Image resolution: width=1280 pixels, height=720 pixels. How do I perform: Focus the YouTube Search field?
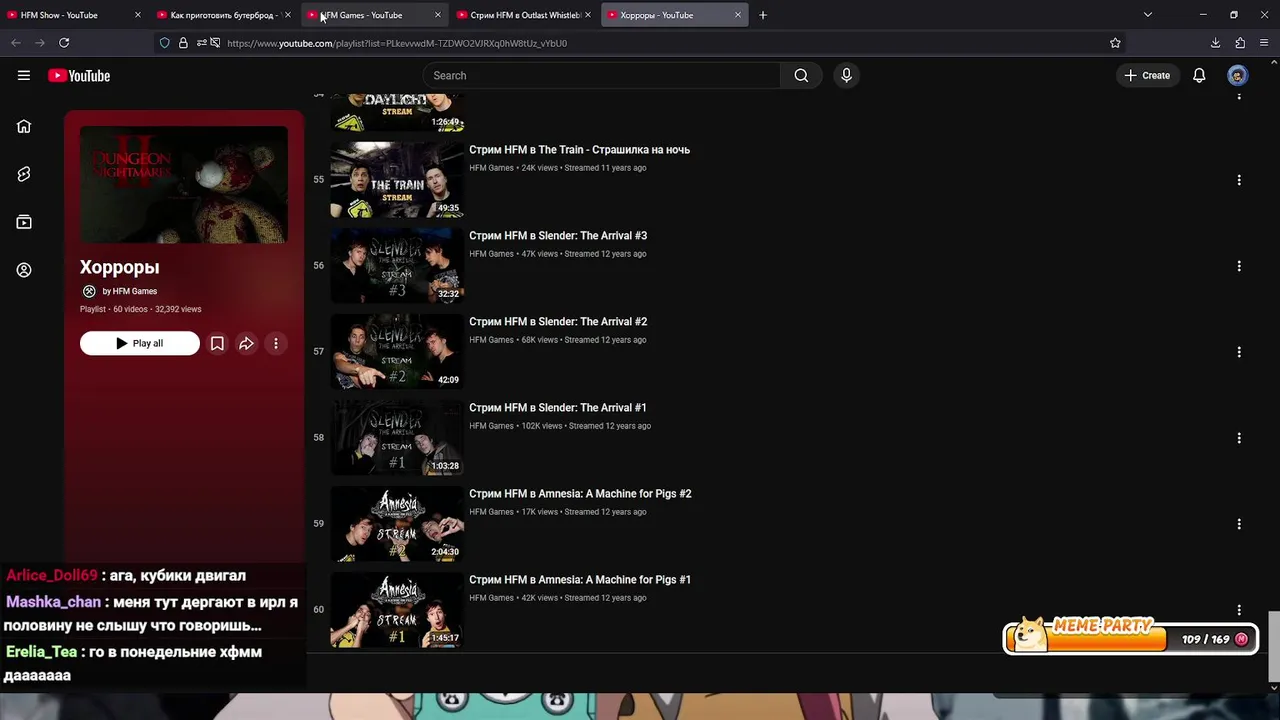(601, 75)
